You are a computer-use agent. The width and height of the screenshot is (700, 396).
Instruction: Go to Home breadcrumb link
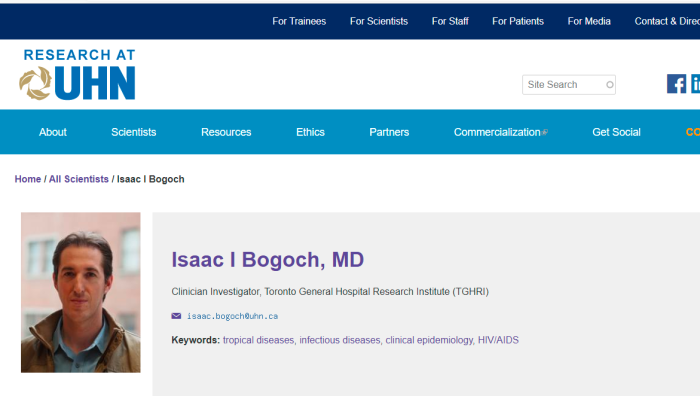pos(28,179)
